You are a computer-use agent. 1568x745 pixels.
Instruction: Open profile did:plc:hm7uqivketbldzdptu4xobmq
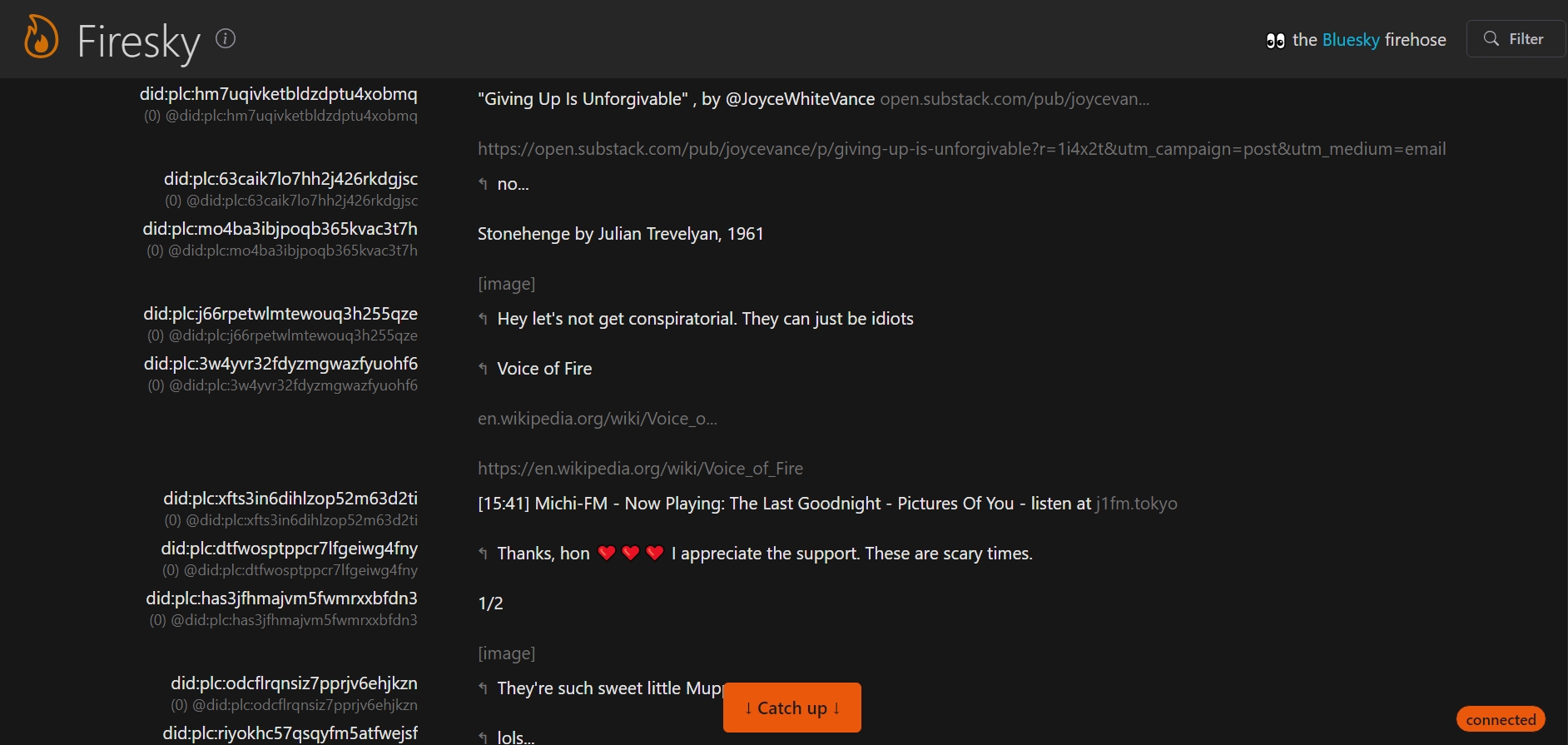pos(279,94)
